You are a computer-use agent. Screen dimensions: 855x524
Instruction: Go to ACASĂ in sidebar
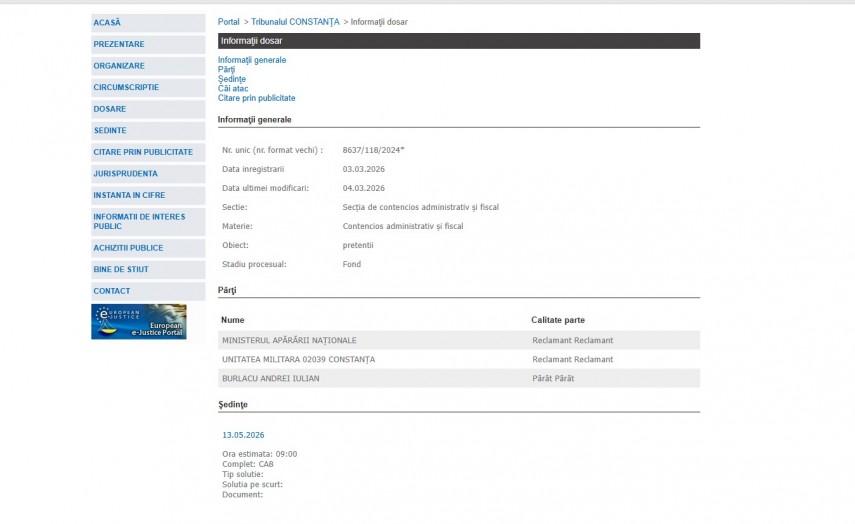107,22
